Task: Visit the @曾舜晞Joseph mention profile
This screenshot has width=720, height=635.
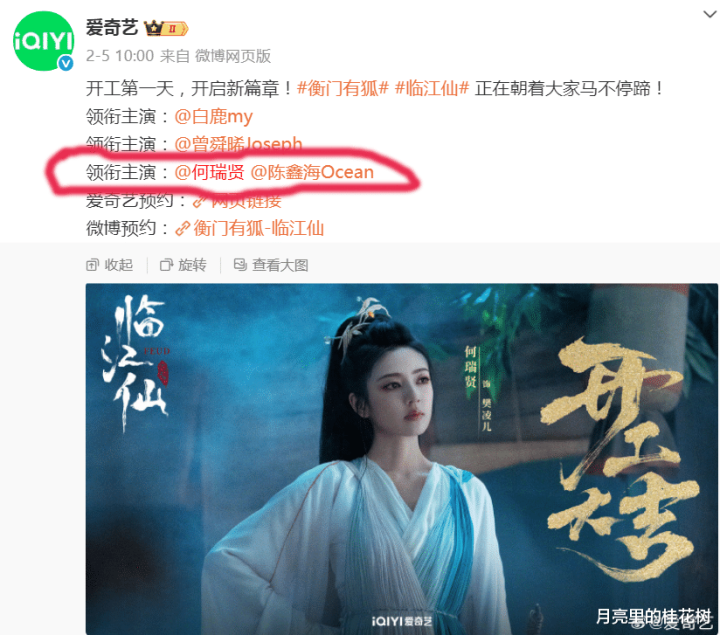Action: [238, 144]
